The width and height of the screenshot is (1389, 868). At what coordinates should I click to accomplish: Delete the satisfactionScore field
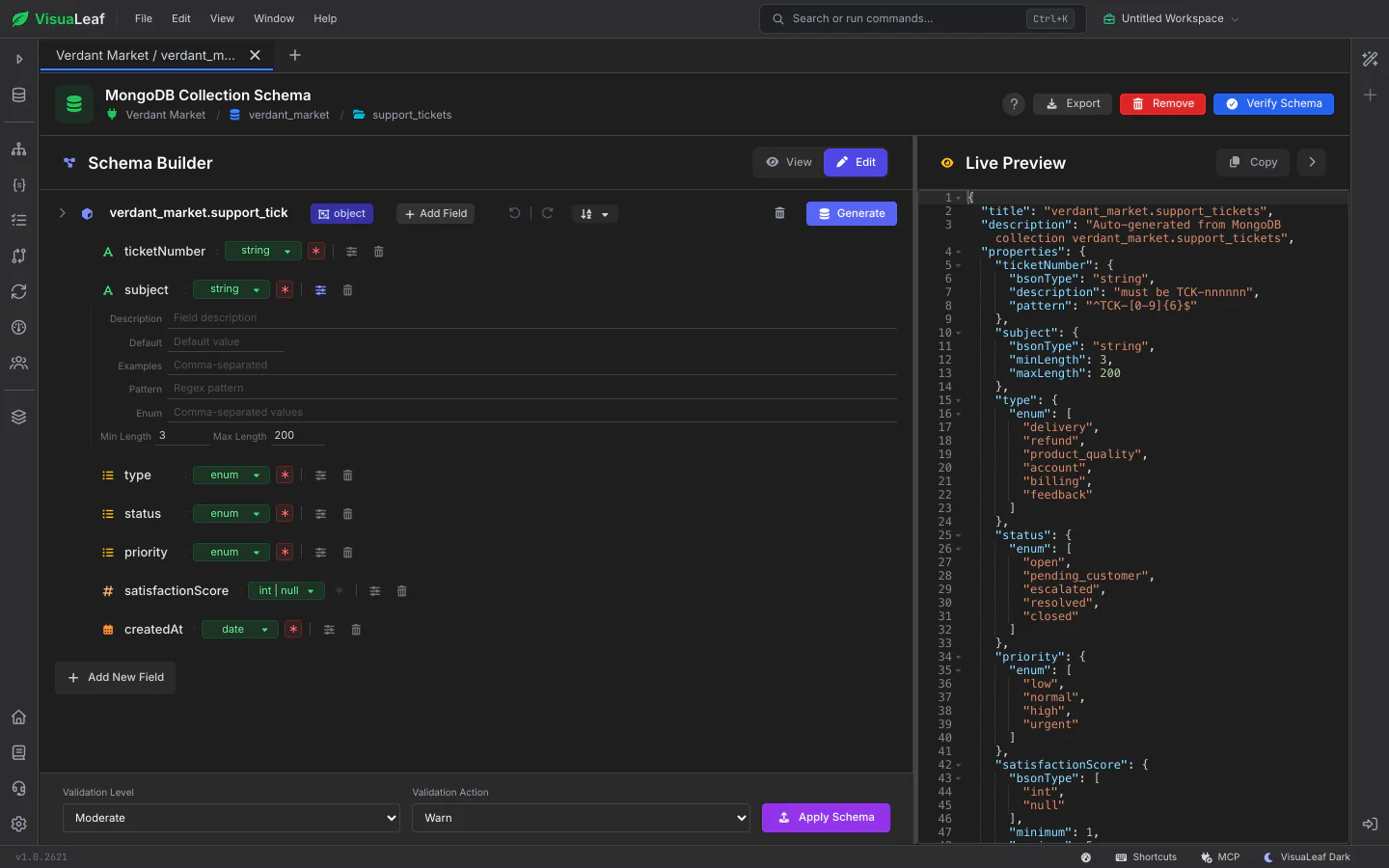point(402,591)
